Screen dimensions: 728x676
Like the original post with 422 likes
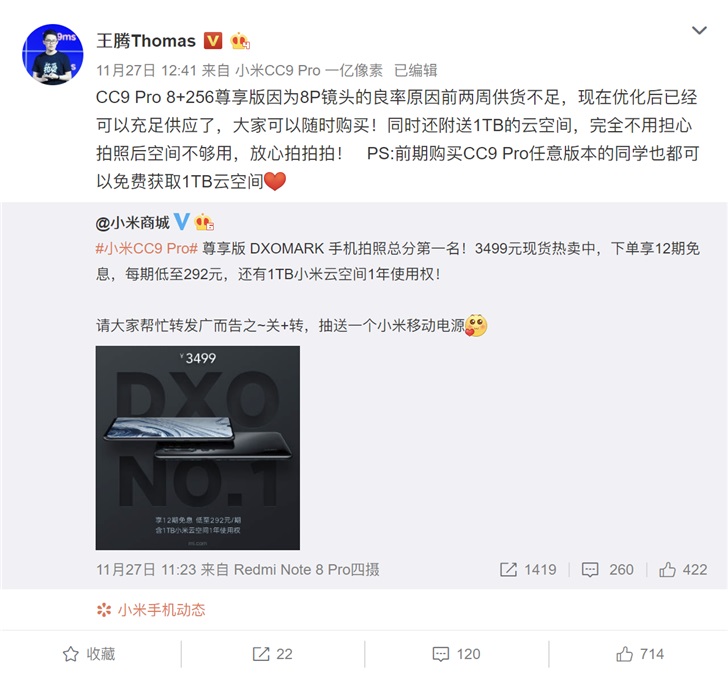[x=683, y=569]
